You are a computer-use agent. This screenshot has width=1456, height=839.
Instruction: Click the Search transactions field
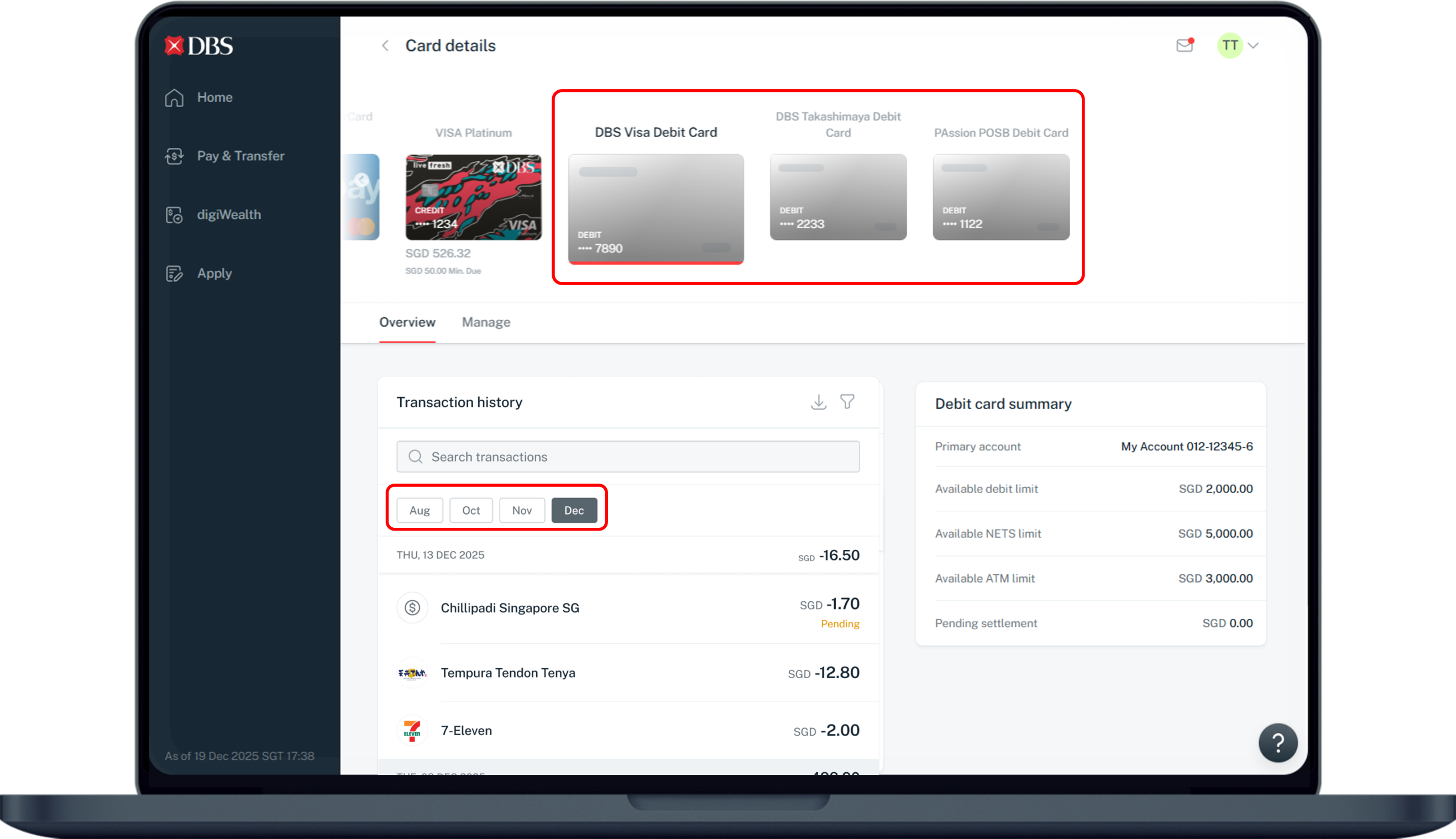(x=628, y=457)
